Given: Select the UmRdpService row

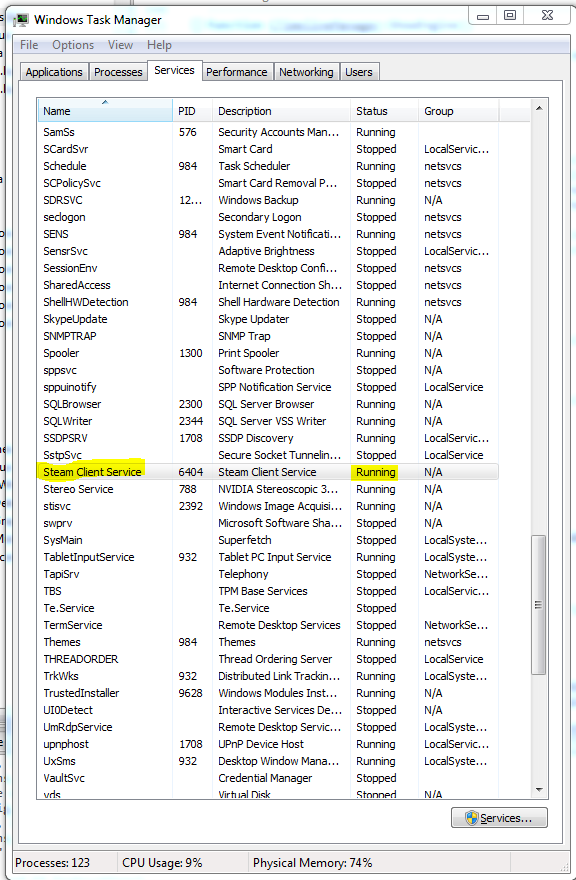Looking at the screenshot, I should (268, 727).
